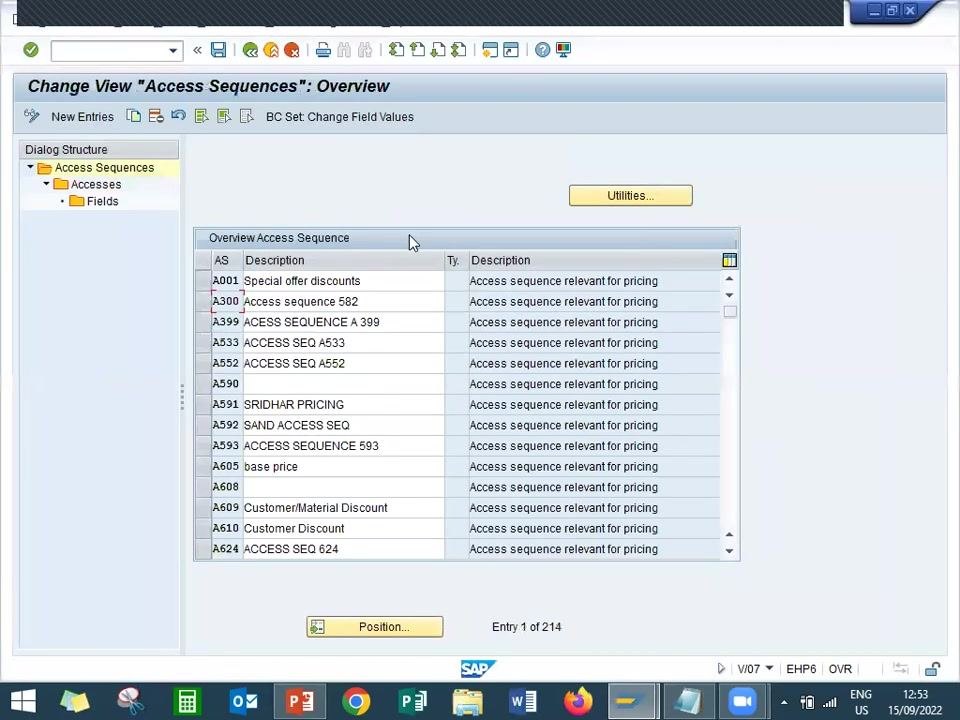The height and width of the screenshot is (720, 960).
Task: Click the Select Block icon
Action: click(x=224, y=116)
